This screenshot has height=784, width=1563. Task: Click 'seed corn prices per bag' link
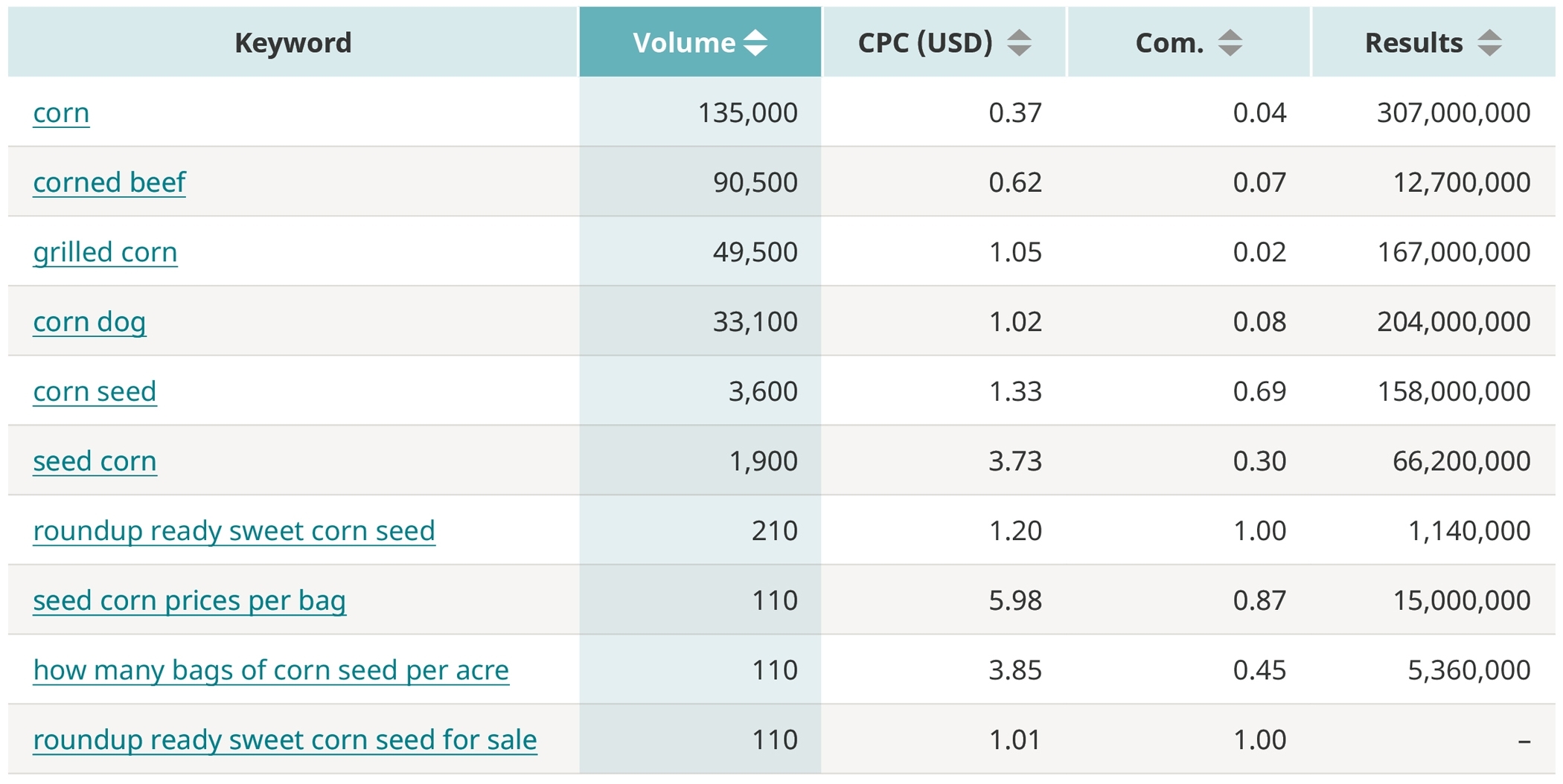coord(189,600)
